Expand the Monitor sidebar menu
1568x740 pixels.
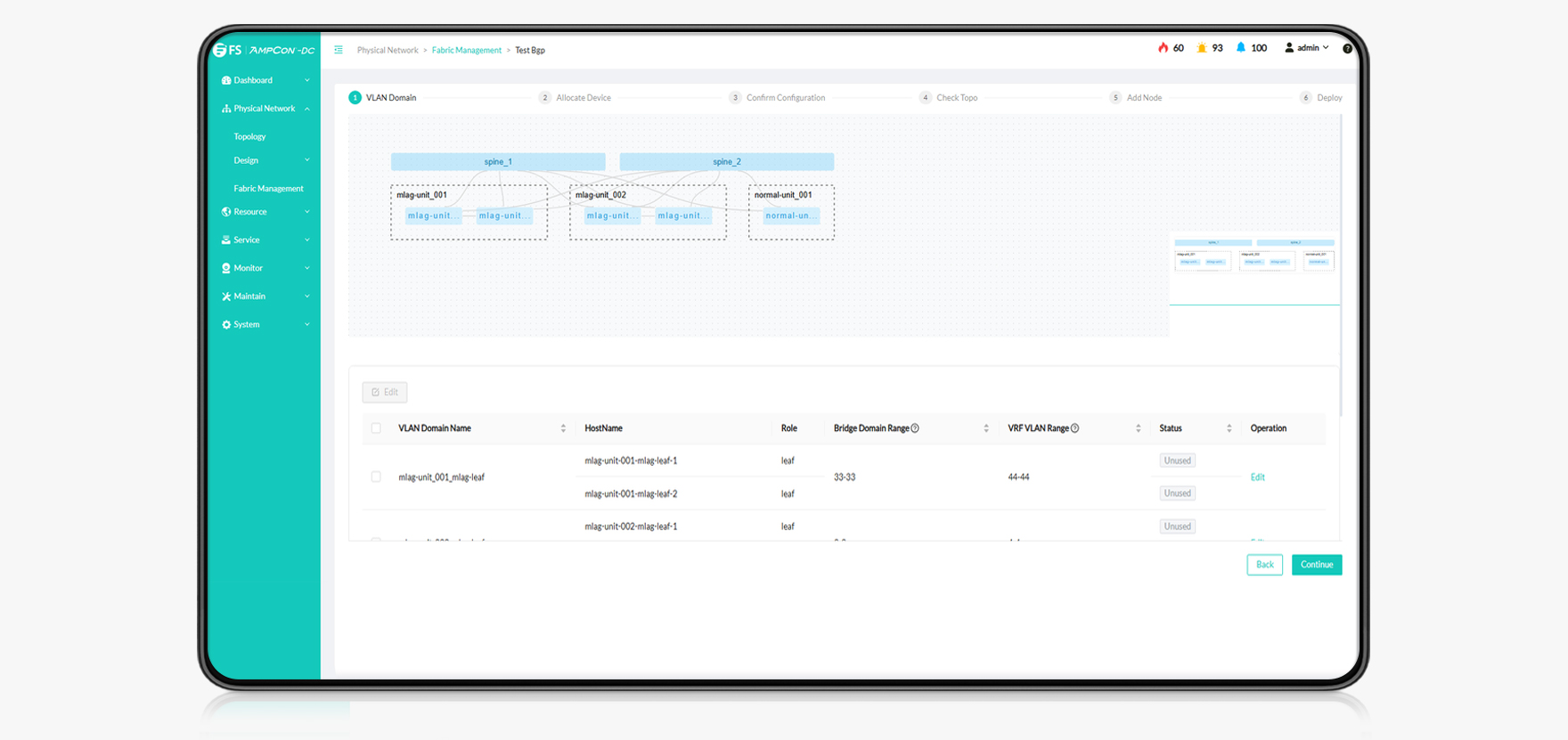tap(265, 268)
